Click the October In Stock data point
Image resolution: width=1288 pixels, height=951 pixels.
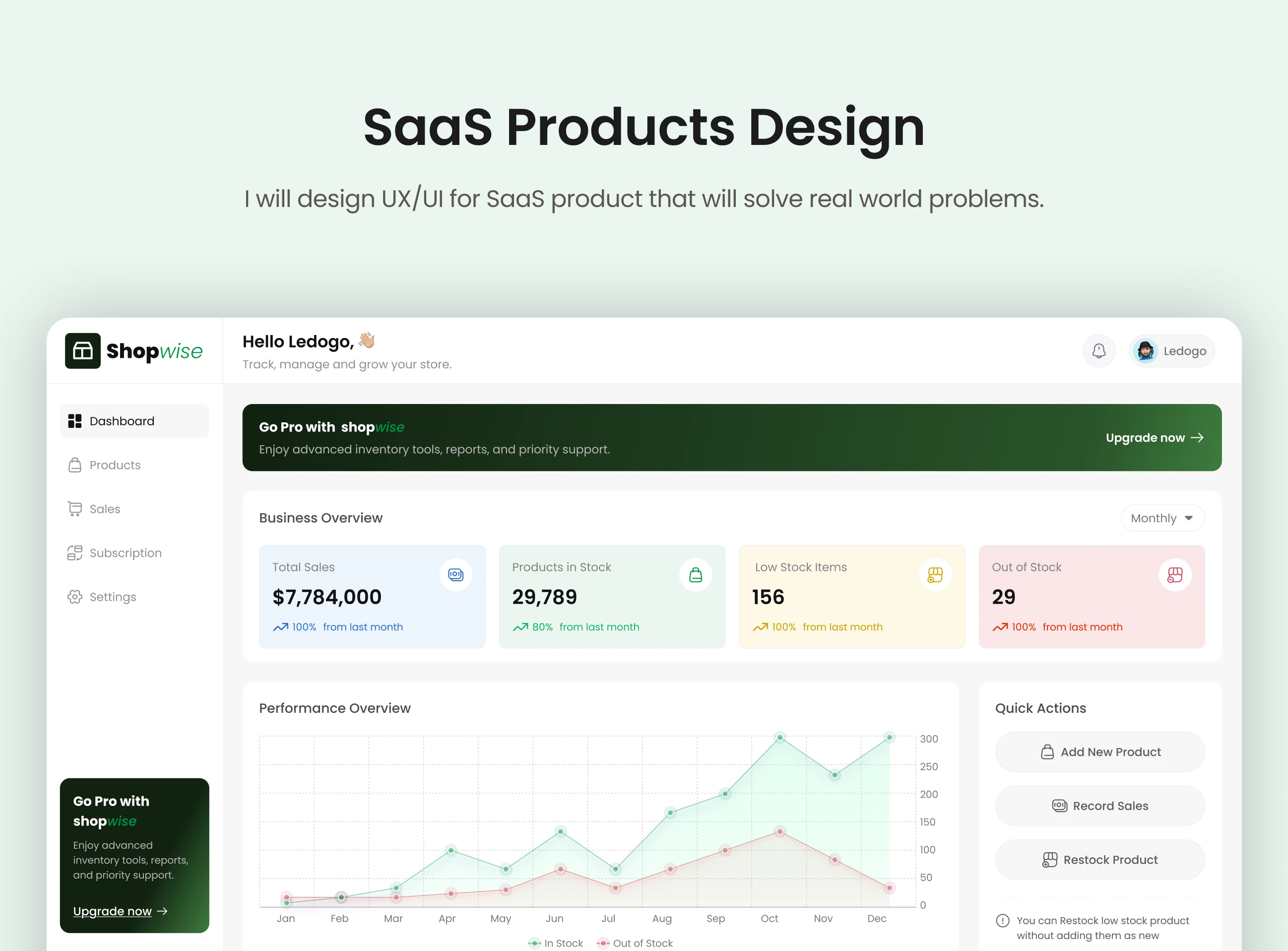tap(780, 737)
